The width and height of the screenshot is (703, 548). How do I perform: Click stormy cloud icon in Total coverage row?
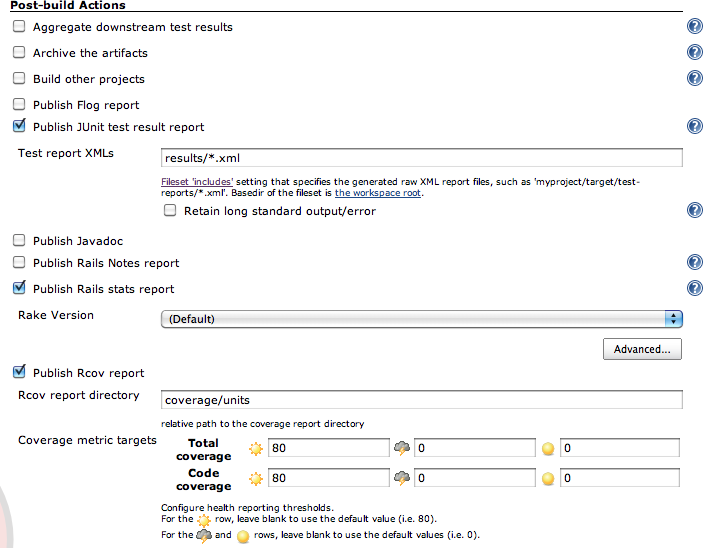[x=402, y=448]
